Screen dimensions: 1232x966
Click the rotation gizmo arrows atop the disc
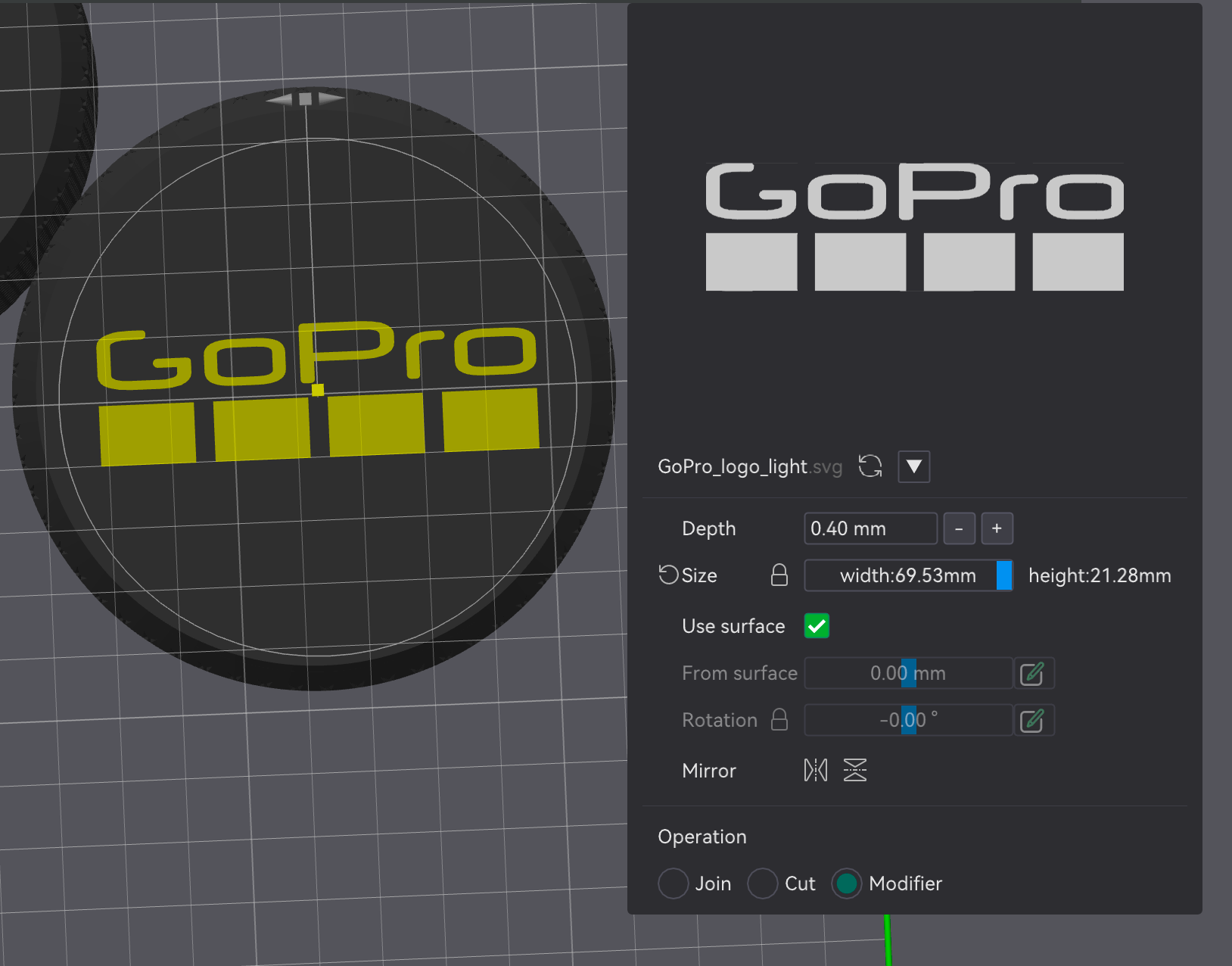[305, 98]
